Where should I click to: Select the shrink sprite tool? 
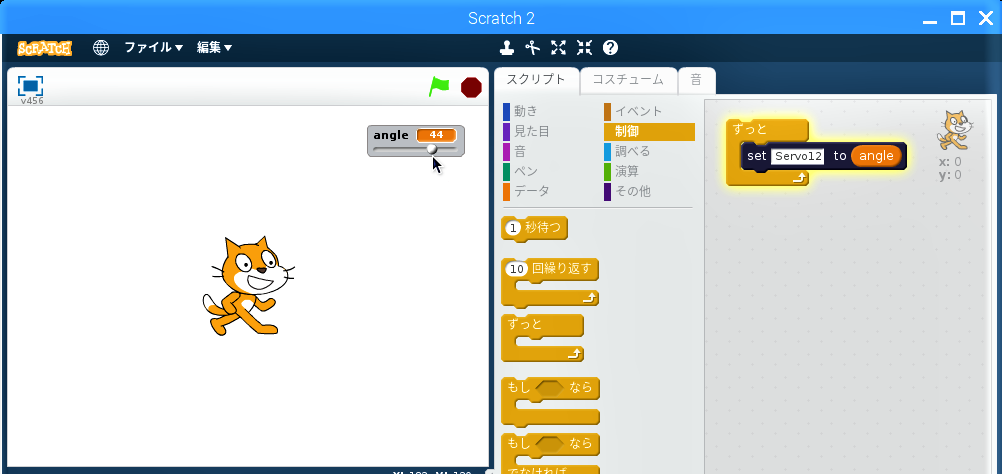pyautogui.click(x=584, y=47)
